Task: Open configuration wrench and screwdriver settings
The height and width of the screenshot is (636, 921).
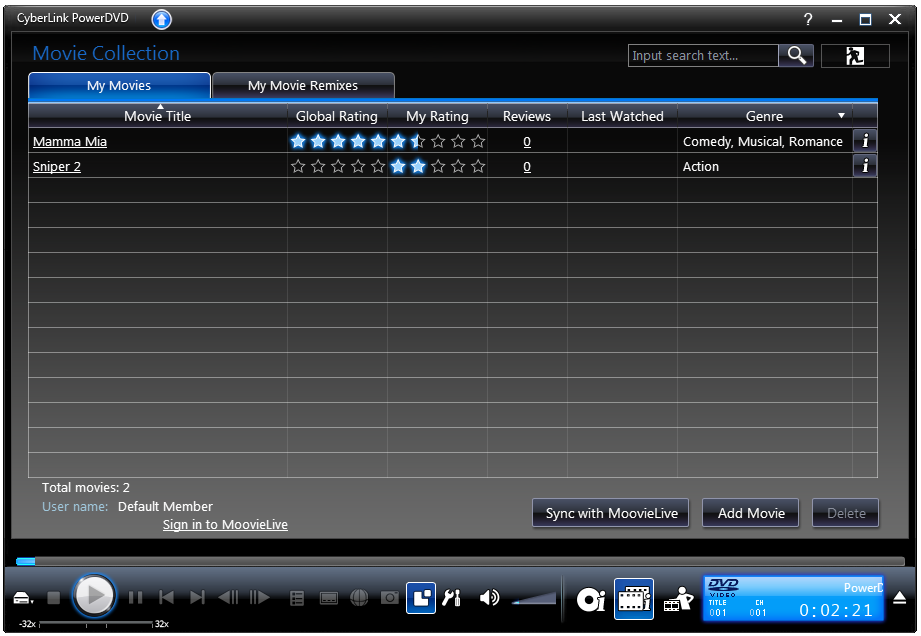Action: click(x=452, y=598)
